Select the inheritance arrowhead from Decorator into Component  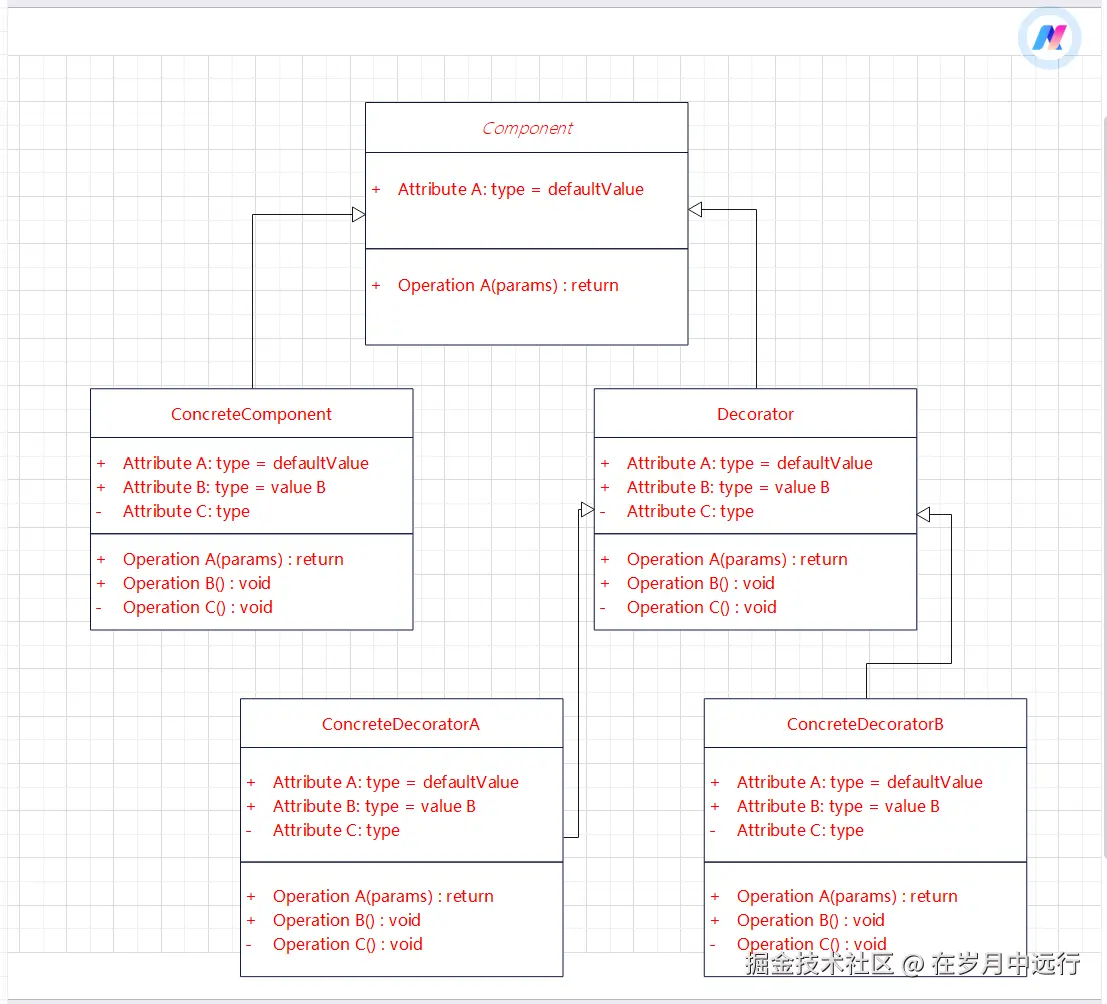pos(695,210)
